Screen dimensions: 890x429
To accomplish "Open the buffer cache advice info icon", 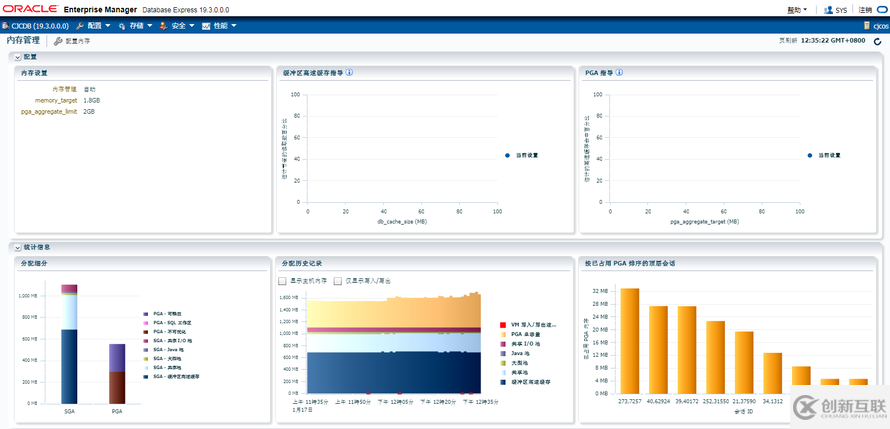I will pos(350,73).
